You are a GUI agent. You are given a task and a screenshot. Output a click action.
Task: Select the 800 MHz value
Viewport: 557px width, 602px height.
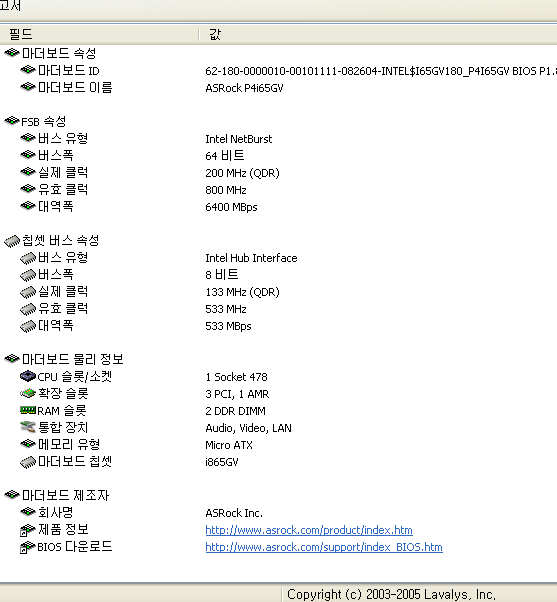point(226,190)
